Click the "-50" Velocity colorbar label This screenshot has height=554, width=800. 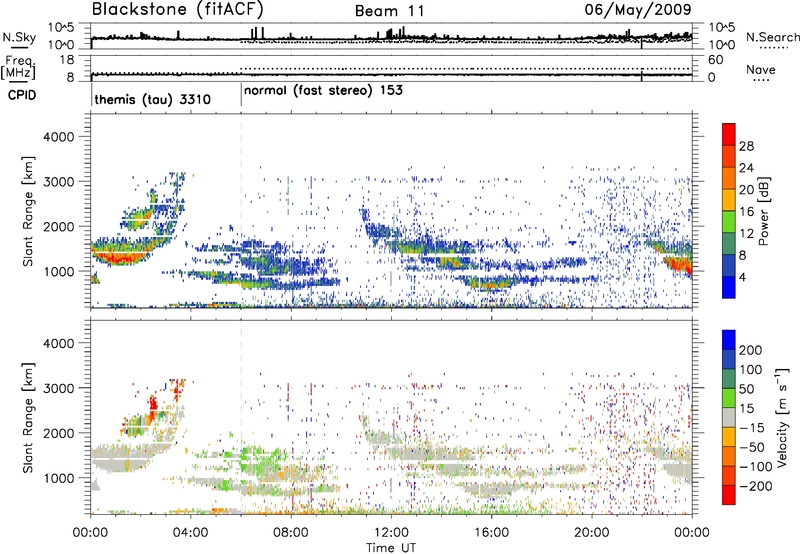coord(752,447)
